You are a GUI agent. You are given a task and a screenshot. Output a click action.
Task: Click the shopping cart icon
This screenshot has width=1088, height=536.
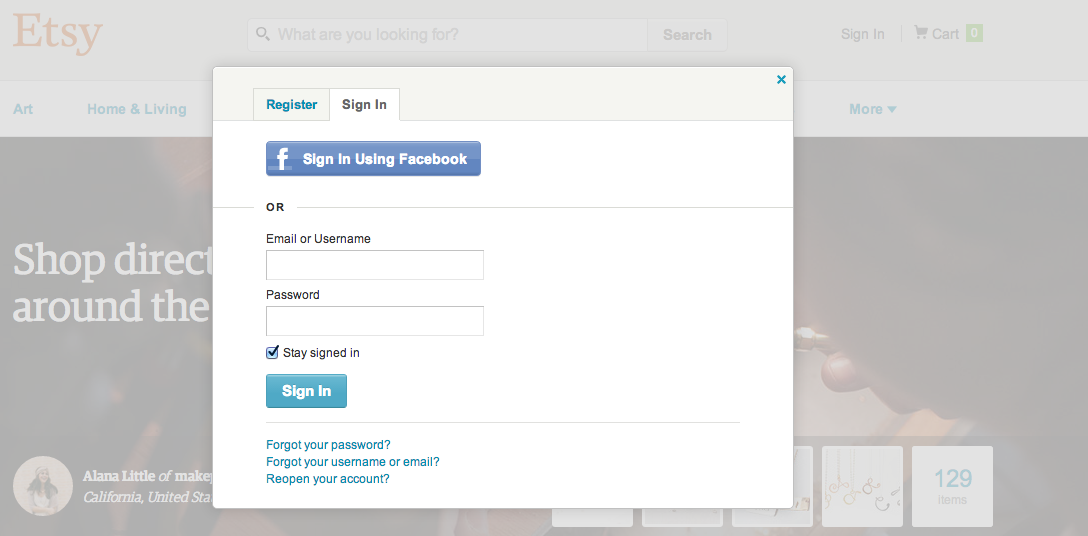pos(921,32)
